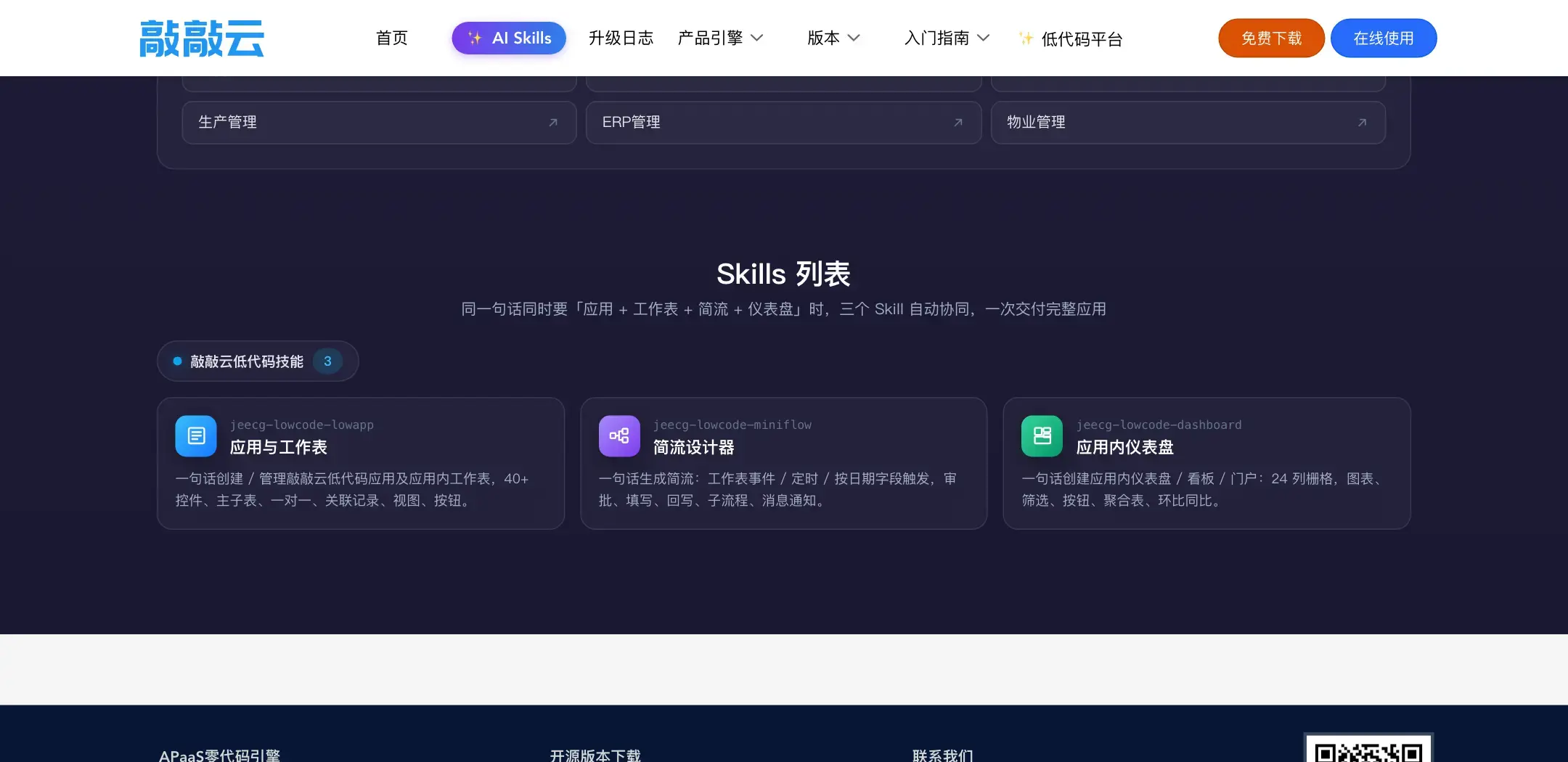Click the arrow icon on 生产管理

coord(553,122)
